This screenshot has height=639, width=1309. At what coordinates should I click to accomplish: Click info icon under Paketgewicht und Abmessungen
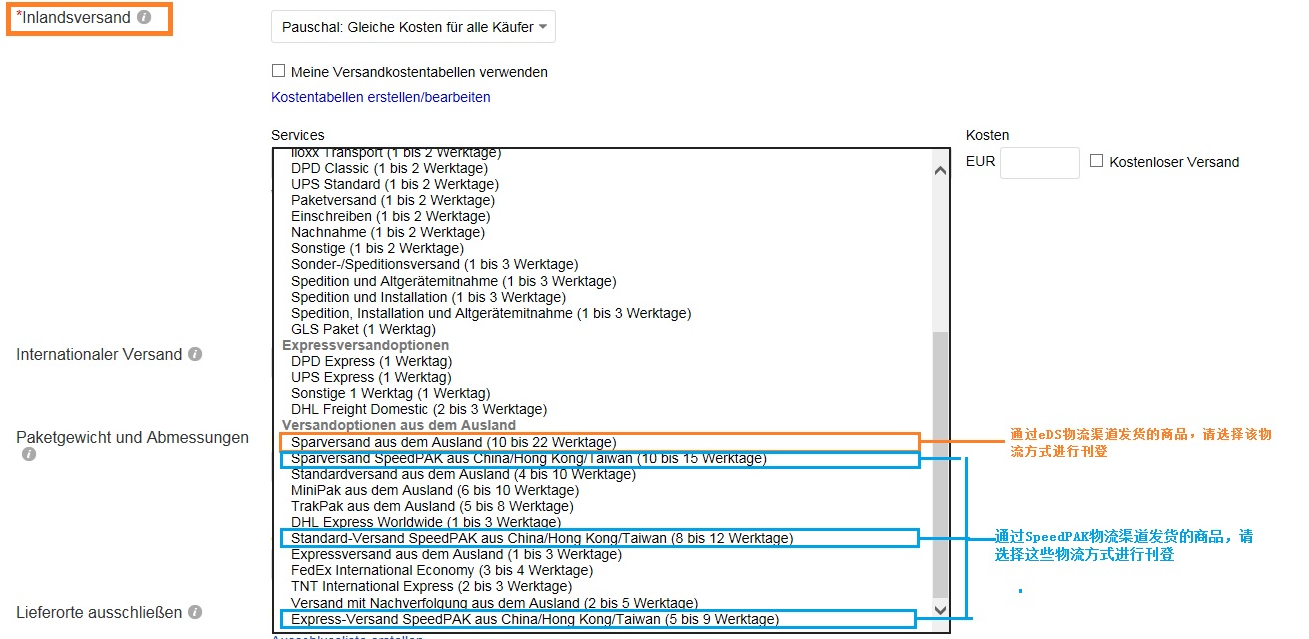click(x=29, y=454)
